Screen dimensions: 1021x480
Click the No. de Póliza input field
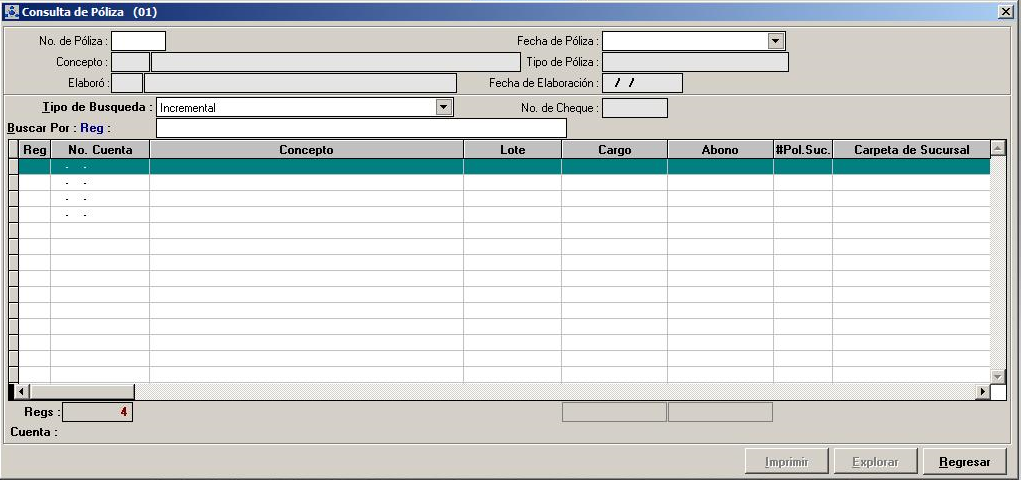138,41
